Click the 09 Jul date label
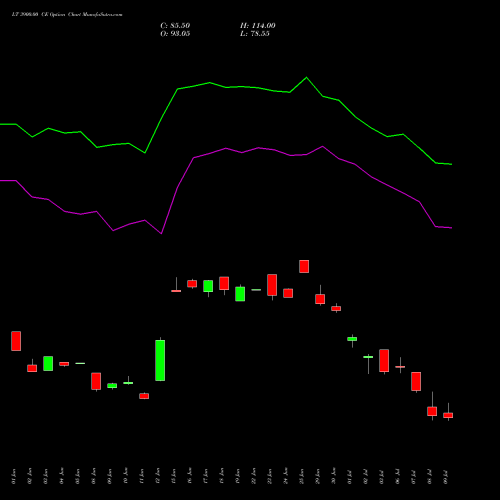 click(x=446, y=477)
